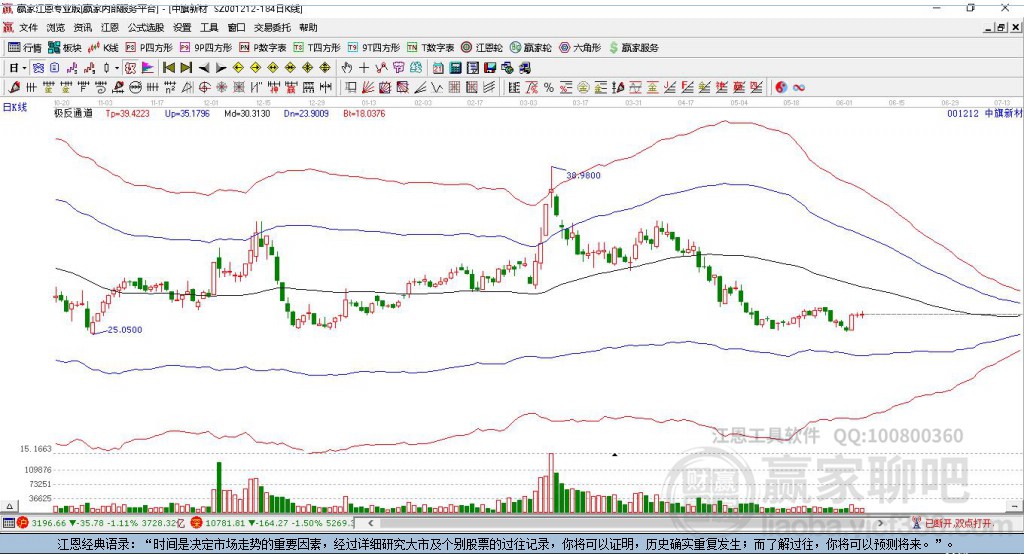Click the red zigzag polyline icon
The height and width of the screenshot is (554, 1024).
pyautogui.click(x=381, y=68)
